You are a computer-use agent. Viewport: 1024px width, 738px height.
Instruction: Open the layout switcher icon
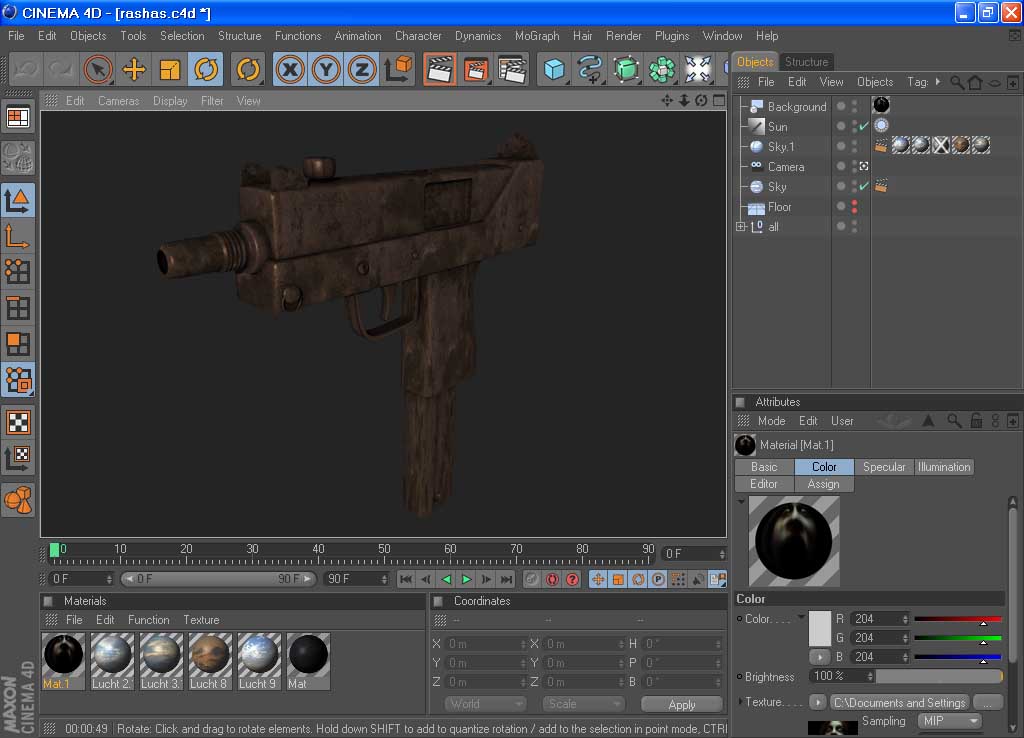pyautogui.click(x=18, y=118)
